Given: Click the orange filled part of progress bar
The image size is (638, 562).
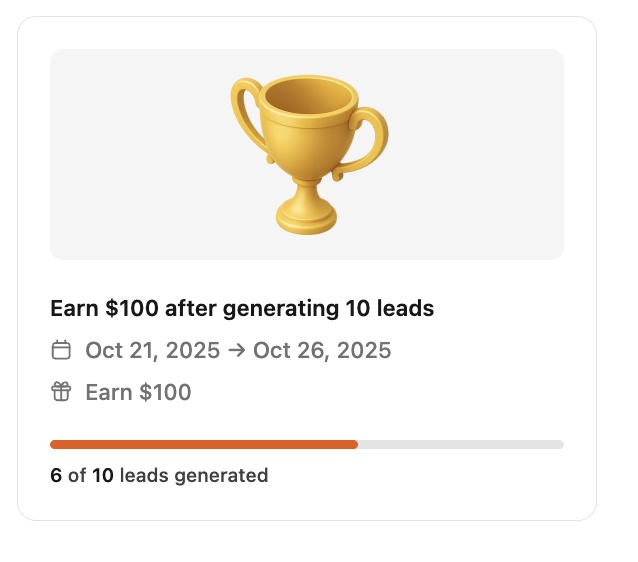Looking at the screenshot, I should 200,444.
